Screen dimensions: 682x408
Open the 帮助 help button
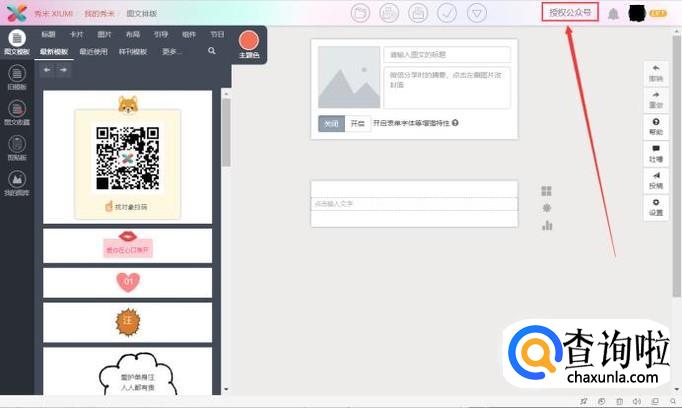tap(656, 127)
